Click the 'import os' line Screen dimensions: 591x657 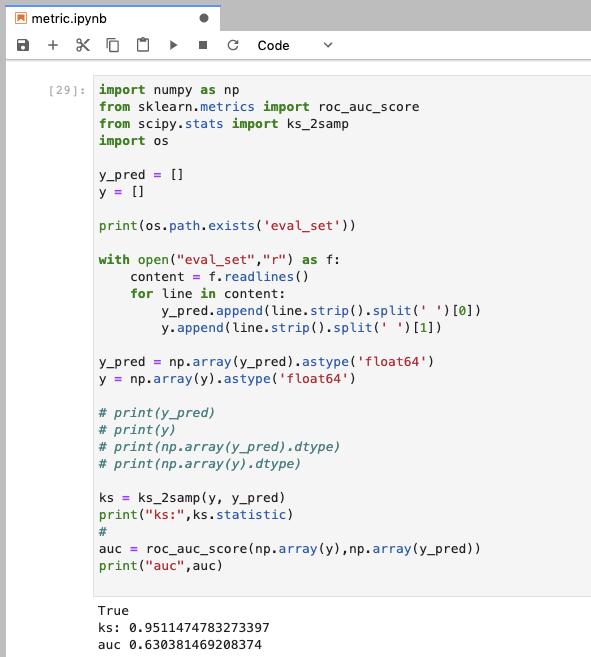134,141
